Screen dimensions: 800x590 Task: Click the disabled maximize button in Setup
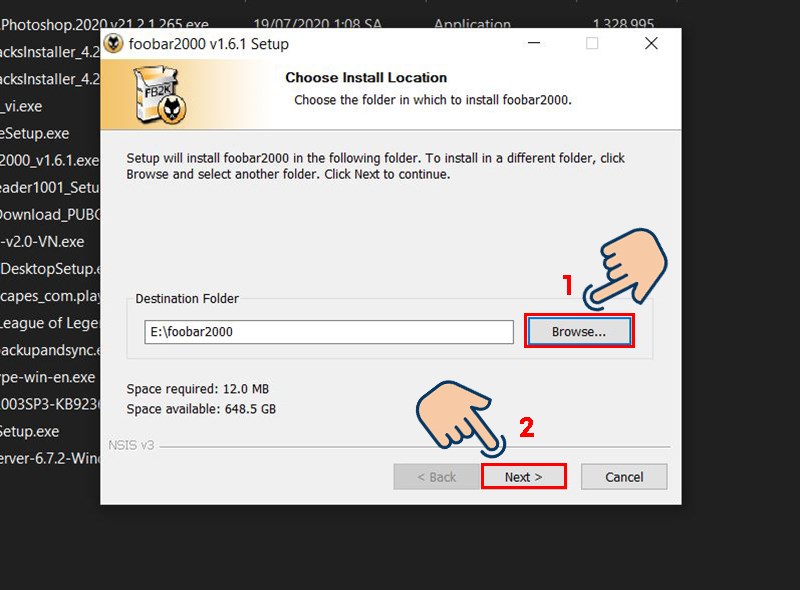point(592,43)
